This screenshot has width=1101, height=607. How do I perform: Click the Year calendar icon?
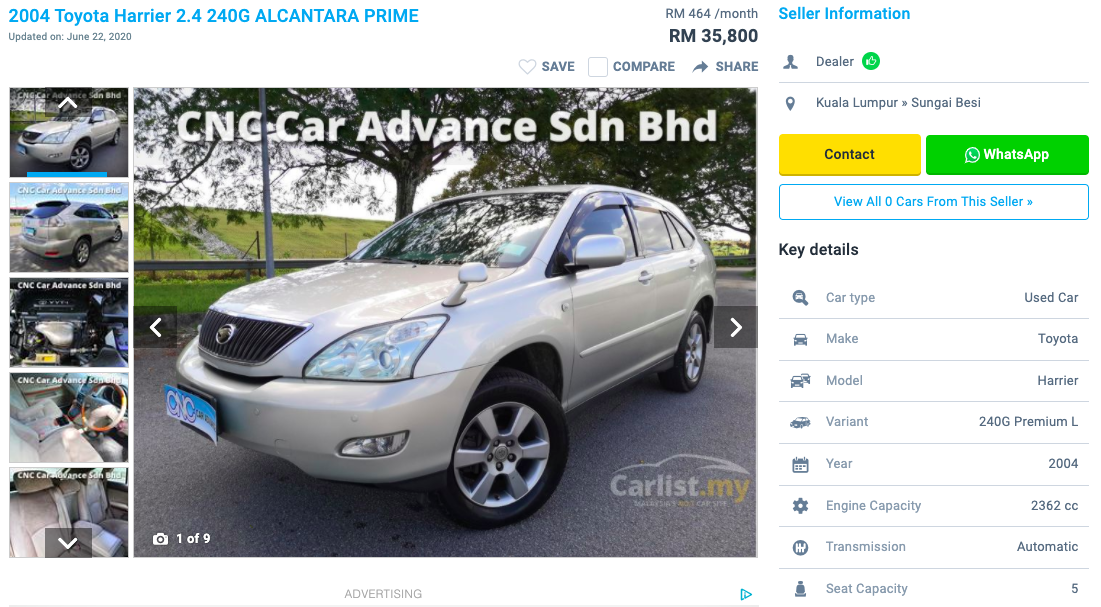pos(800,464)
